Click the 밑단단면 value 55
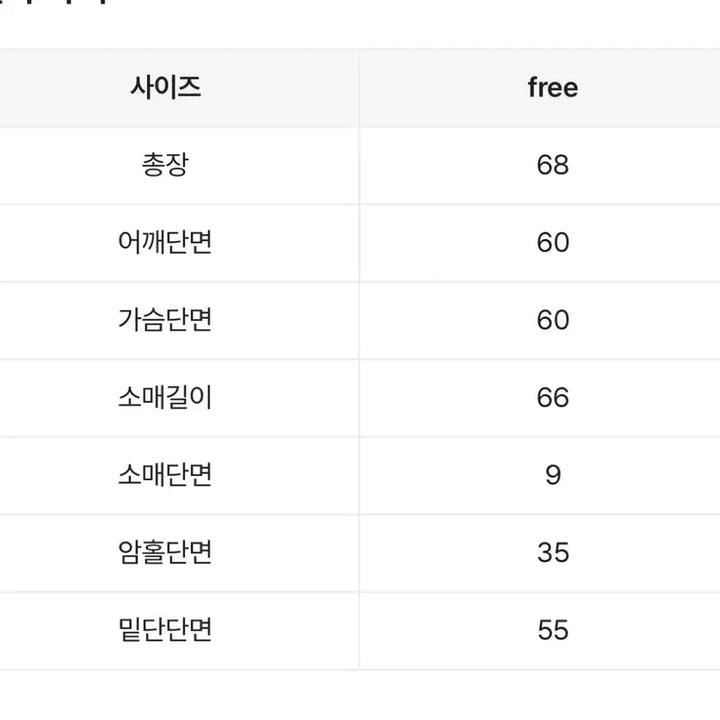The width and height of the screenshot is (720, 720). [552, 630]
